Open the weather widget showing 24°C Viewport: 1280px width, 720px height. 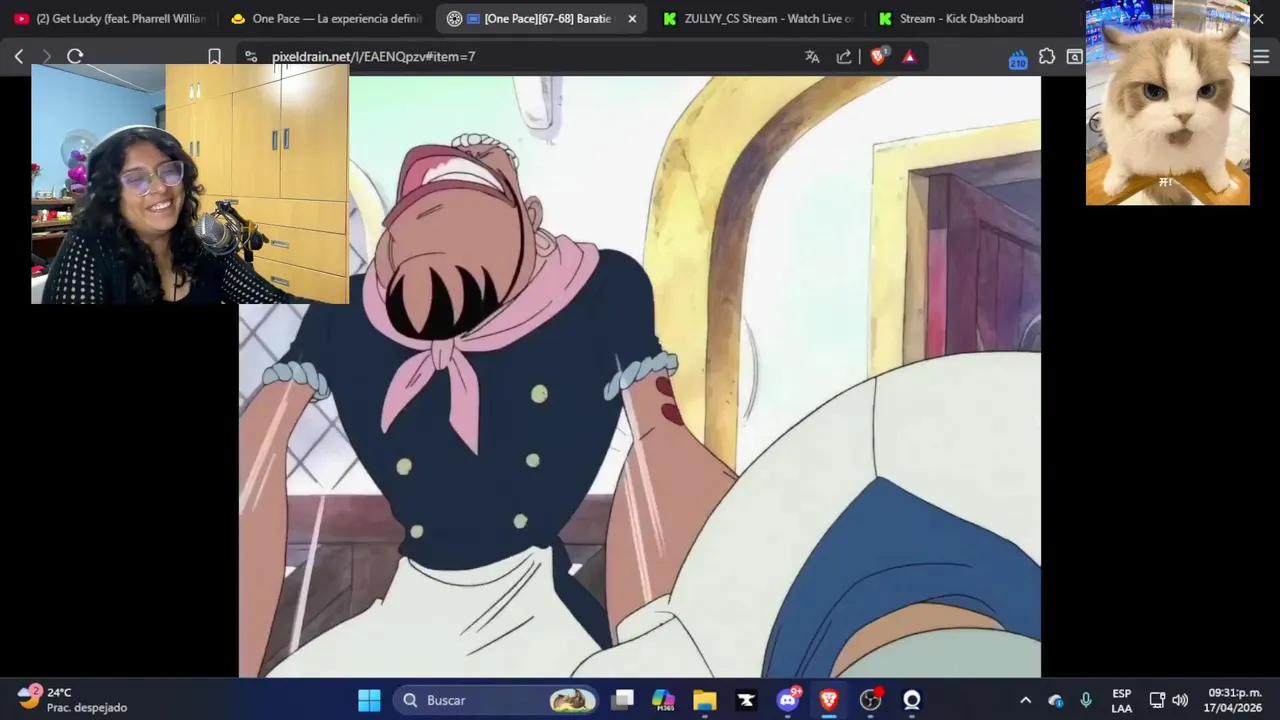pos(72,700)
